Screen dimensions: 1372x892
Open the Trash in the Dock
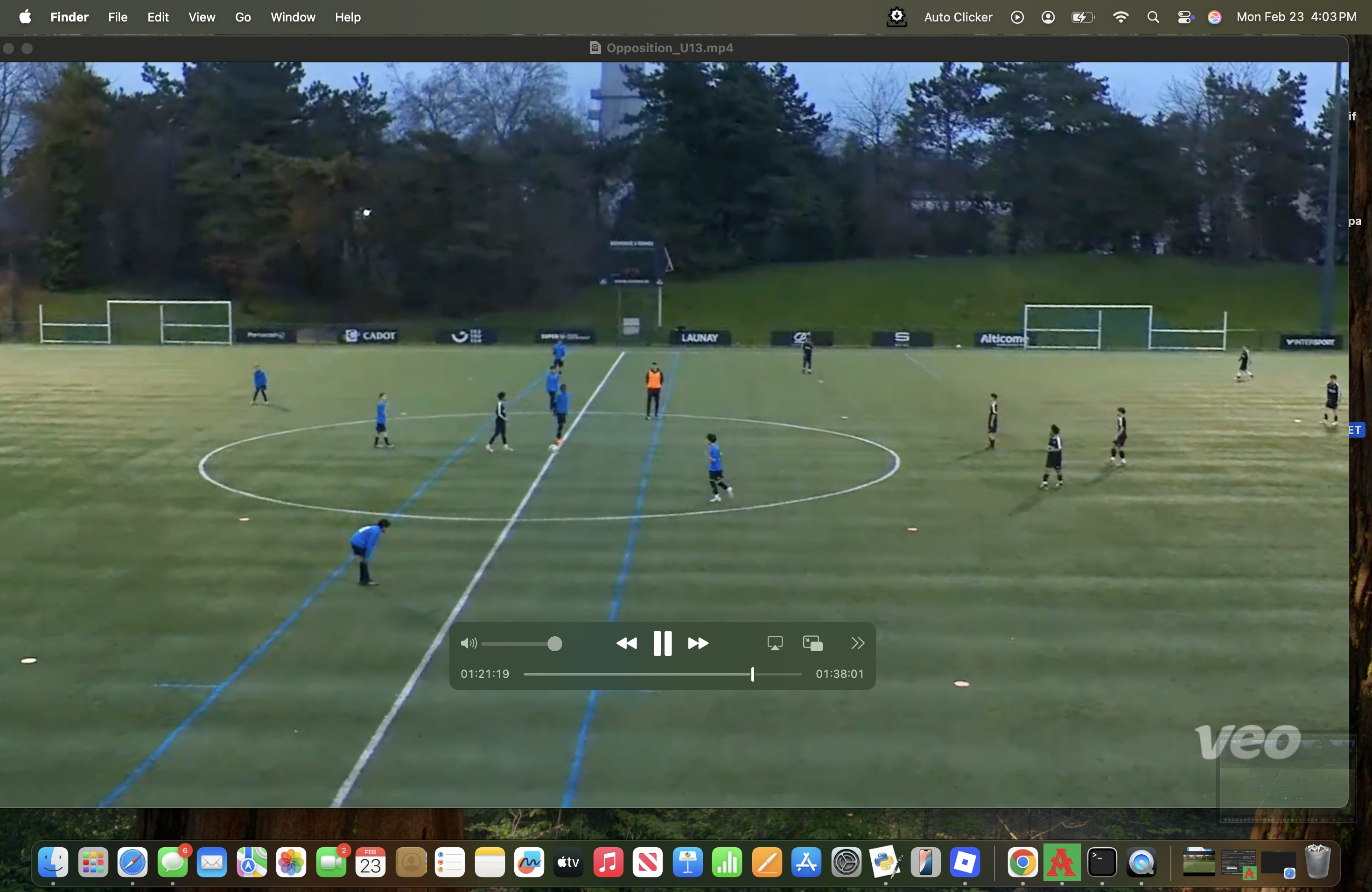pyautogui.click(x=1317, y=861)
